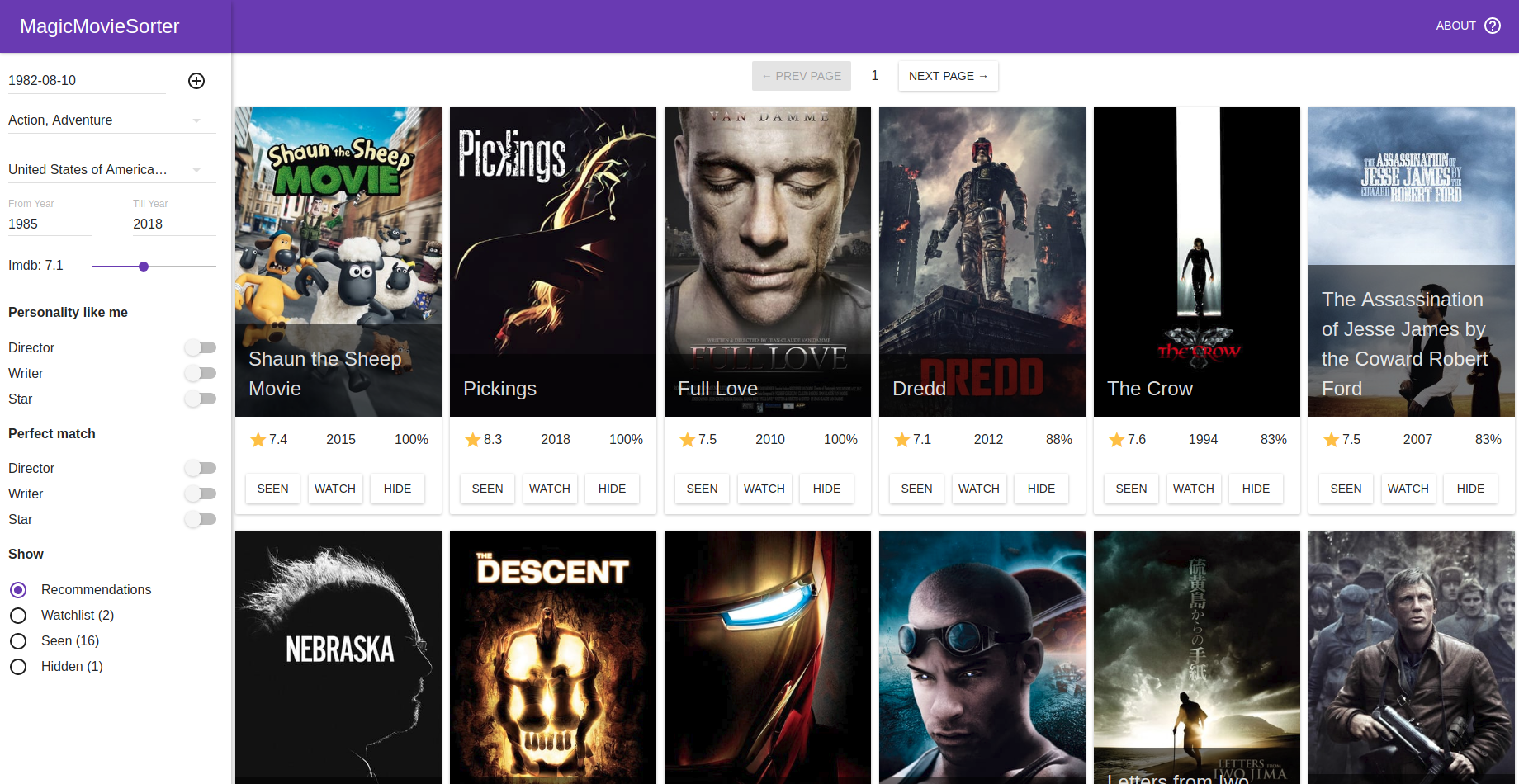Mark Pickings as seen
The image size is (1519, 784).
(487, 489)
